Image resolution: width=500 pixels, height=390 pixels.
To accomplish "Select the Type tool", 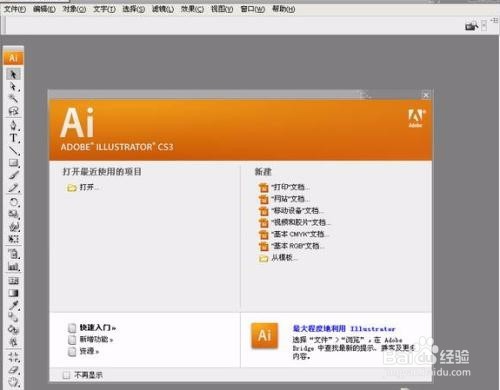I will (x=13, y=138).
